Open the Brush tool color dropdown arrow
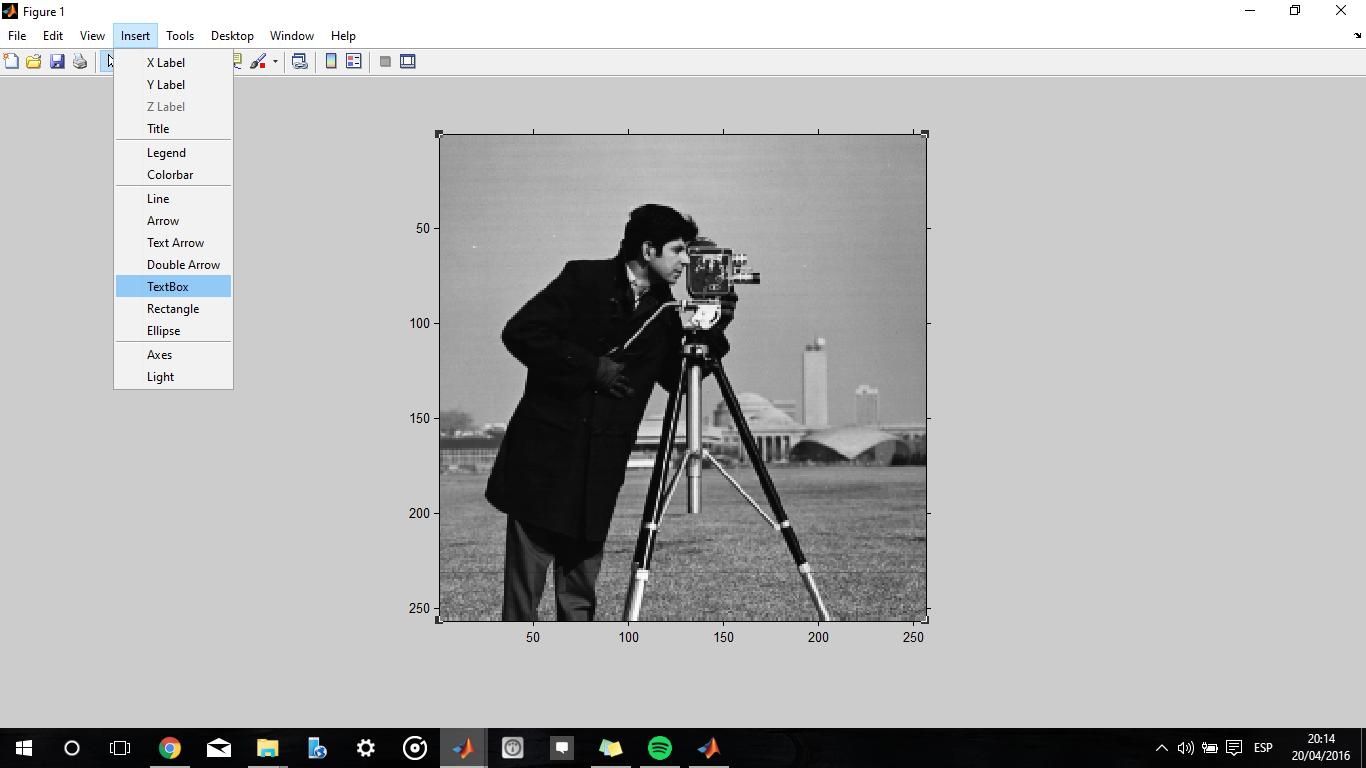This screenshot has width=1366, height=768. point(275,62)
